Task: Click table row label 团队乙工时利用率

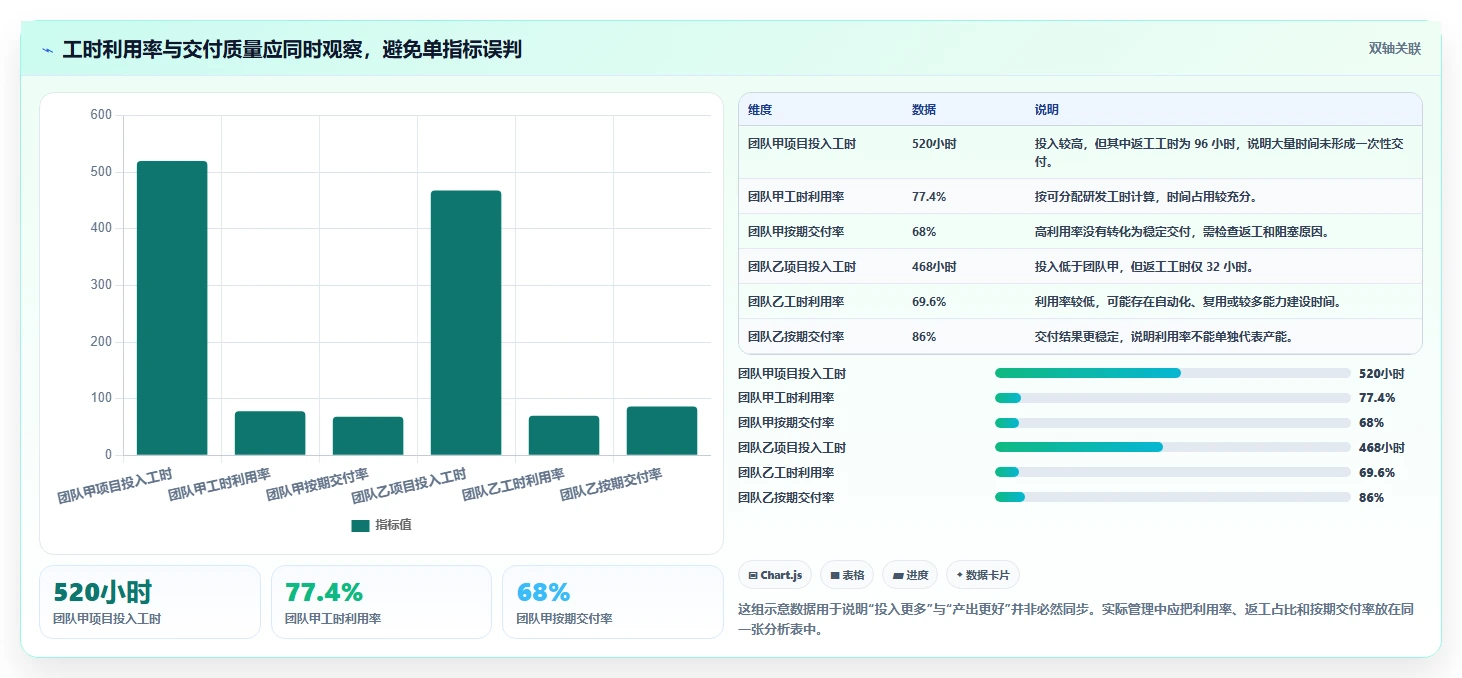Action: click(x=796, y=302)
